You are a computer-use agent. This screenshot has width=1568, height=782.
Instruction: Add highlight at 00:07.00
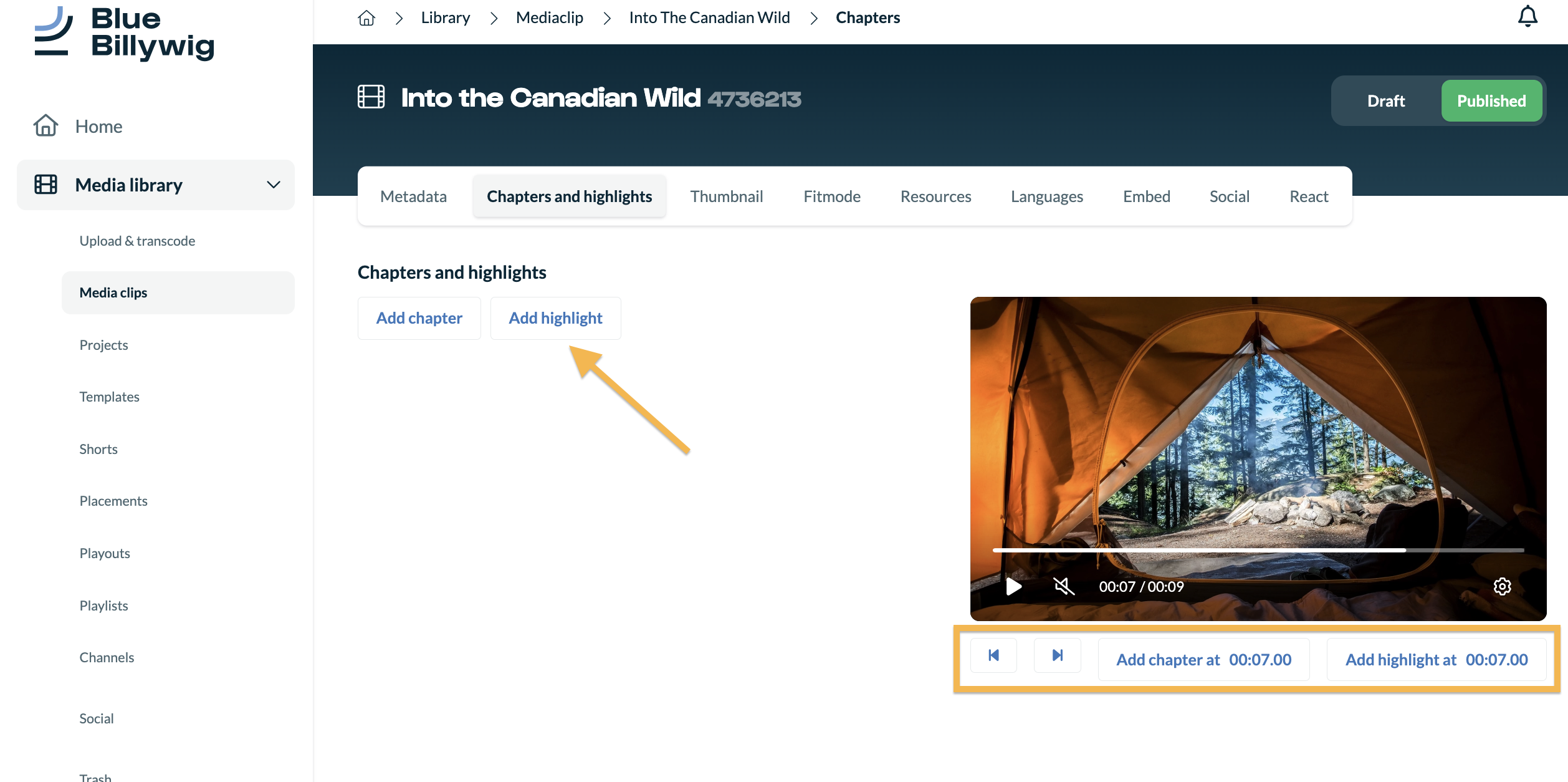point(1437,659)
